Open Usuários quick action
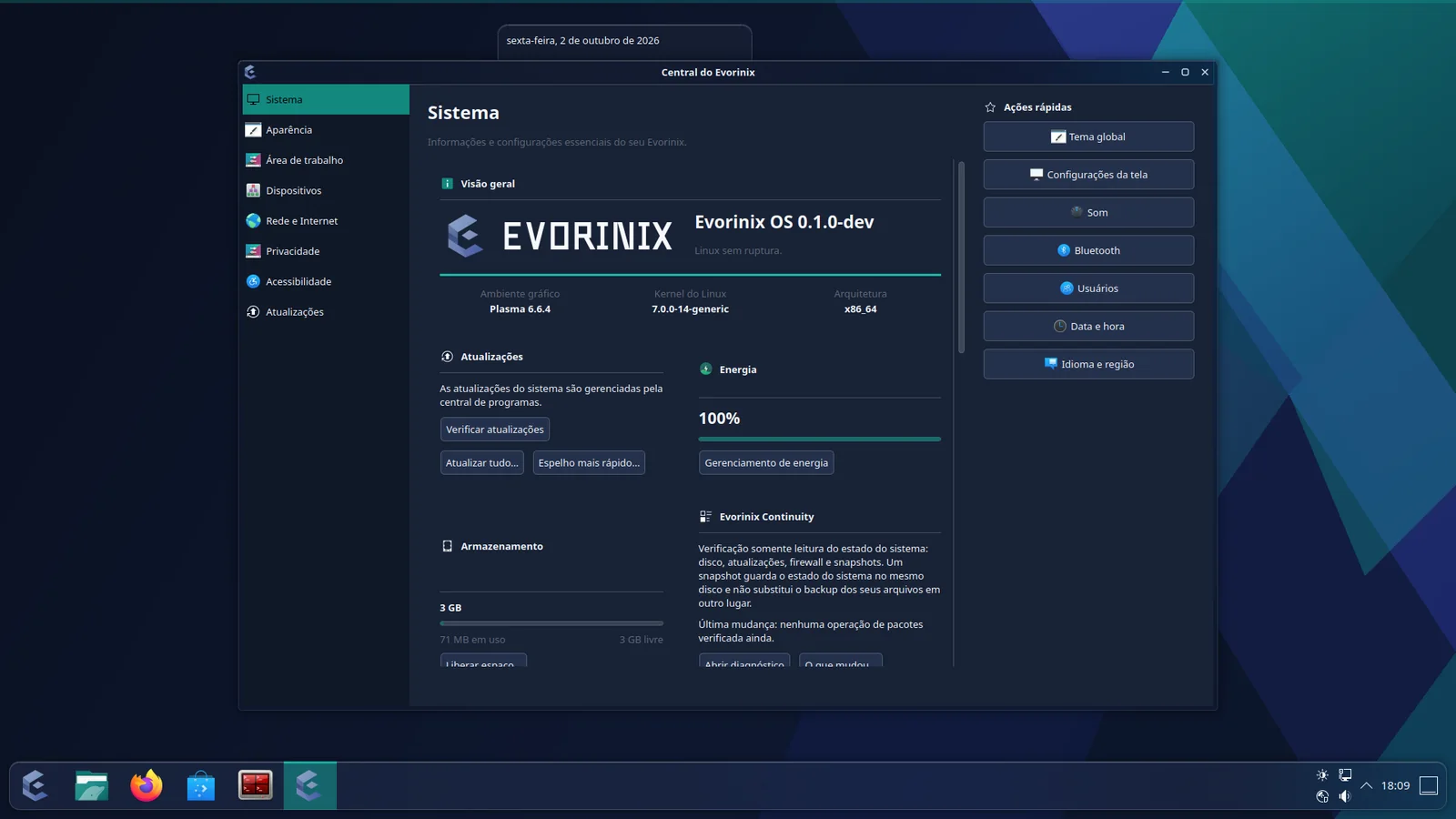1456x819 pixels. (x=1088, y=288)
